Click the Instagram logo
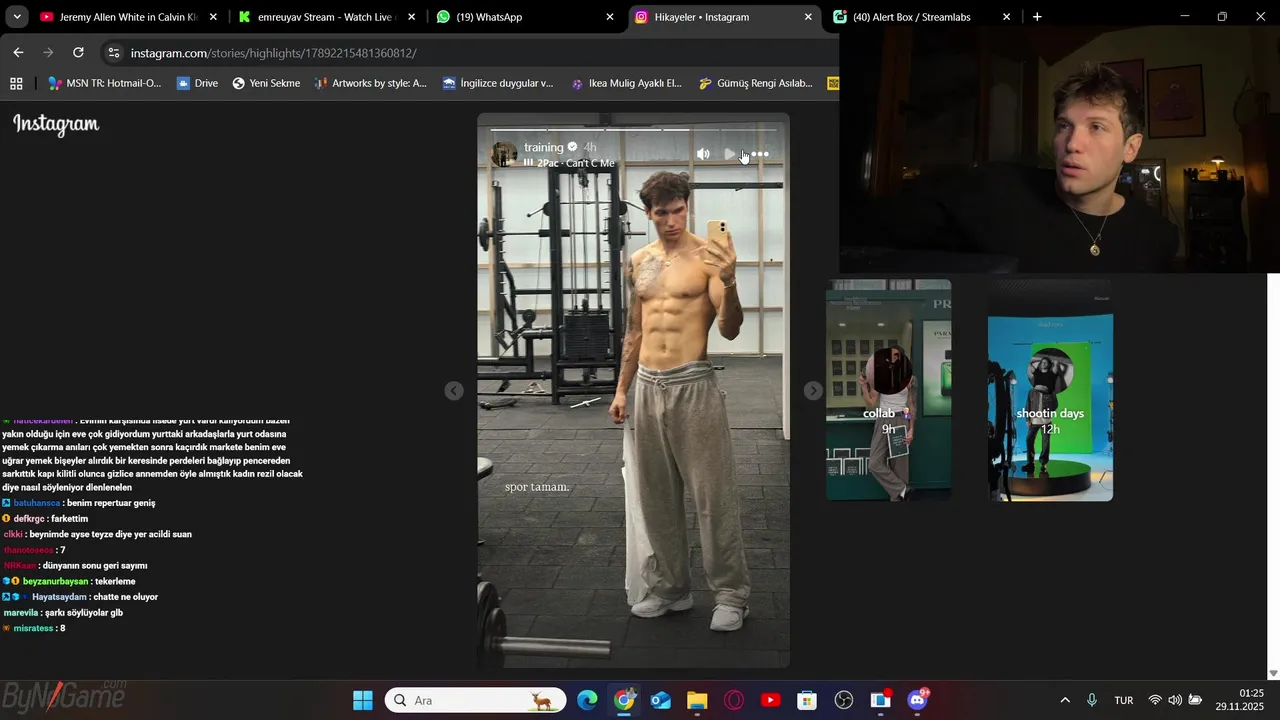1280x720 pixels. [x=56, y=124]
